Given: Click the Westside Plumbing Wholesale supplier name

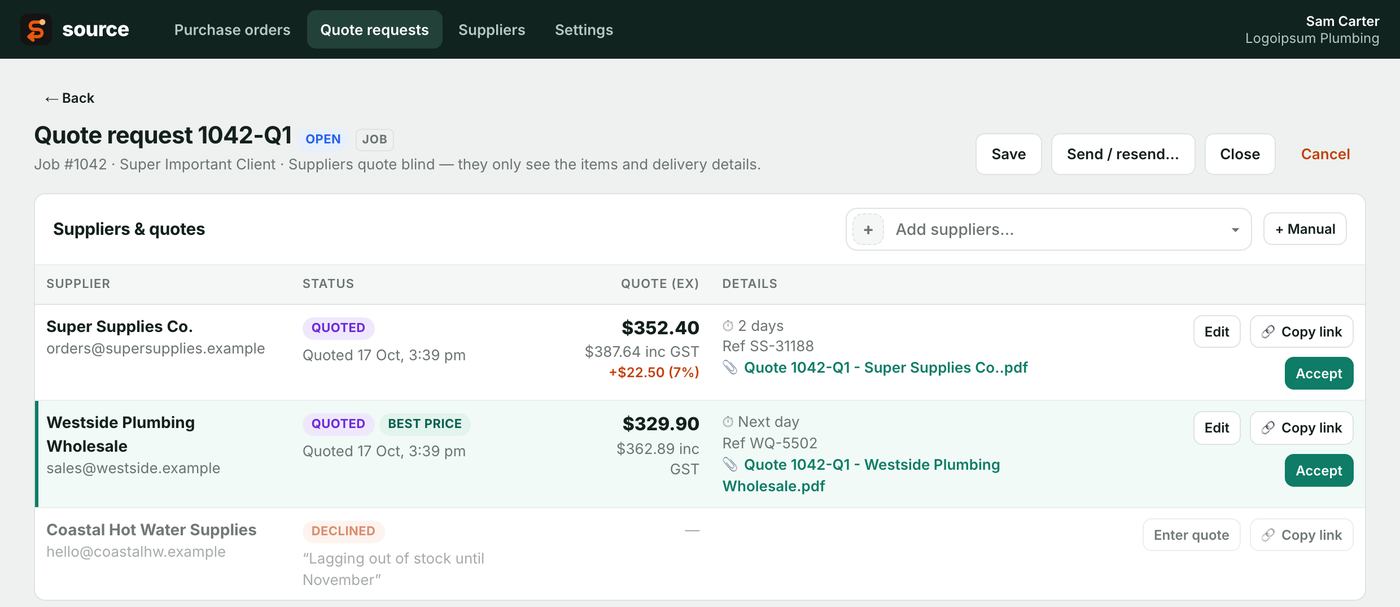Looking at the screenshot, I should (120, 434).
